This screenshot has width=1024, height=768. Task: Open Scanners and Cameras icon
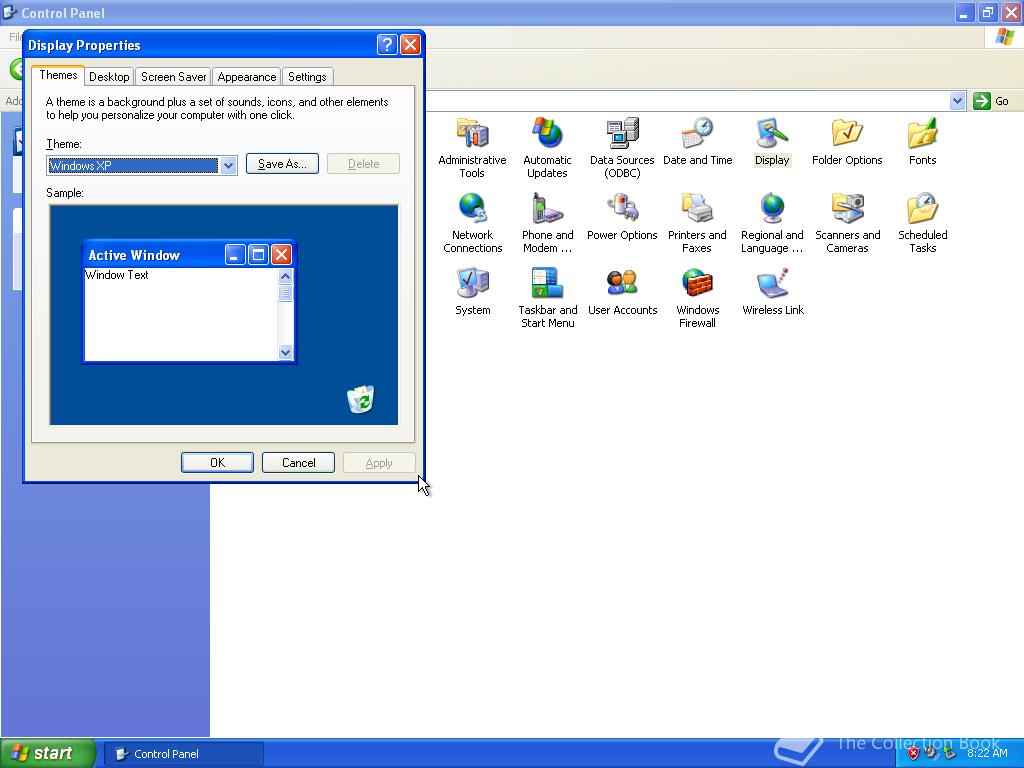coord(847,208)
